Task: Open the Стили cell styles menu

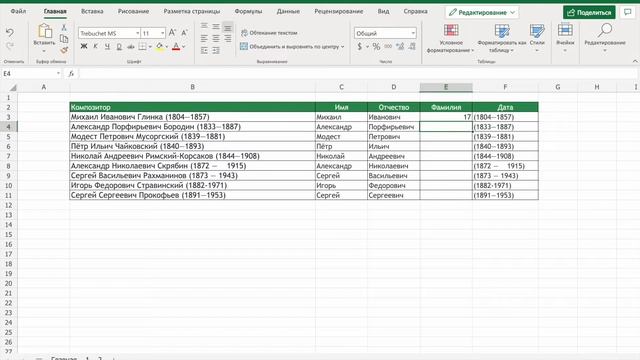Action: click(537, 38)
